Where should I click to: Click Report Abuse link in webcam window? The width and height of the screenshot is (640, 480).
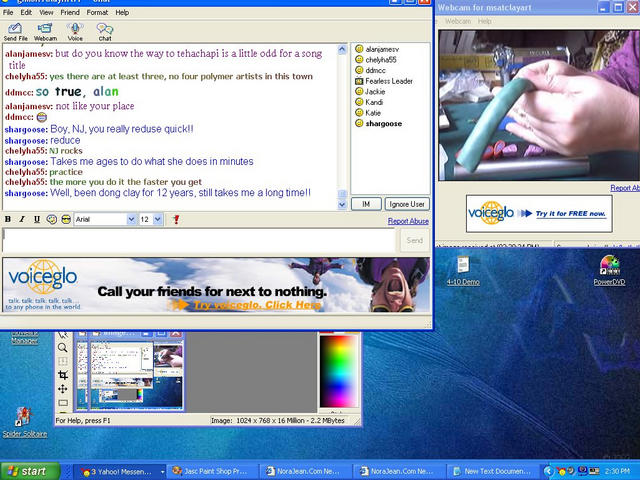pos(625,188)
